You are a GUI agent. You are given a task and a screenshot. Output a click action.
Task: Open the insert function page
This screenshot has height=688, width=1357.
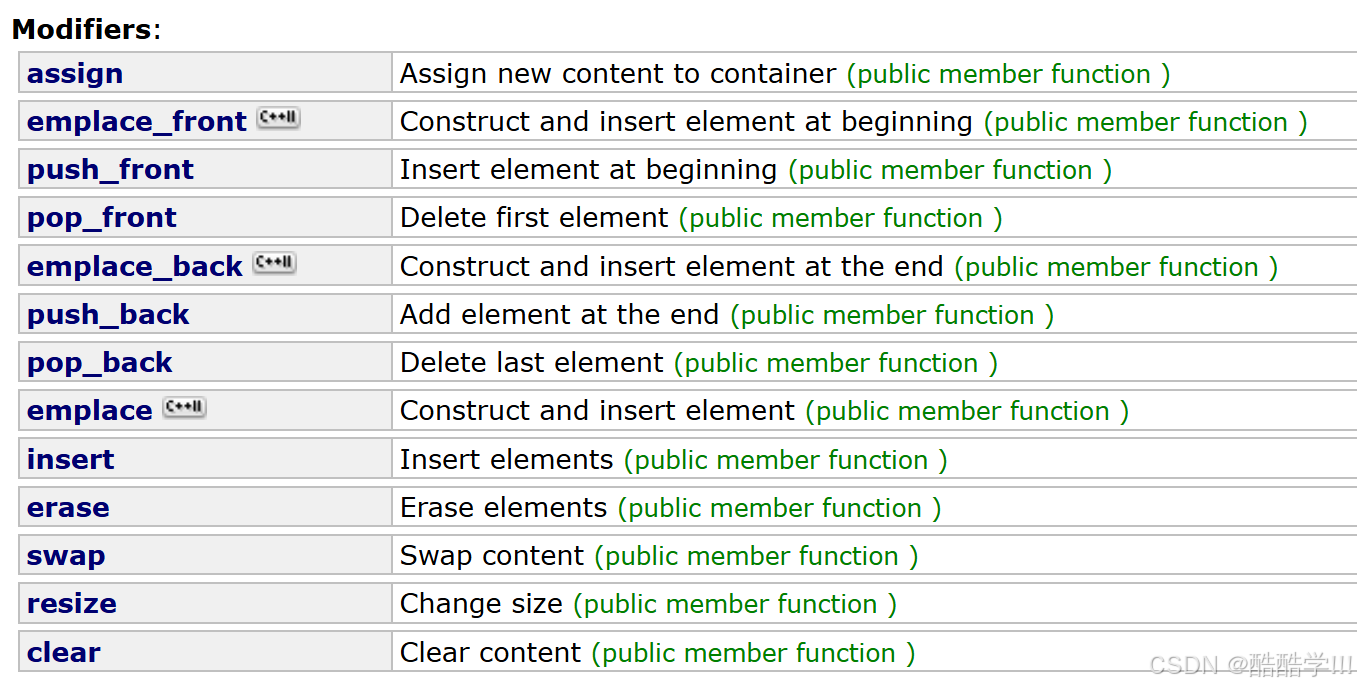[70, 460]
